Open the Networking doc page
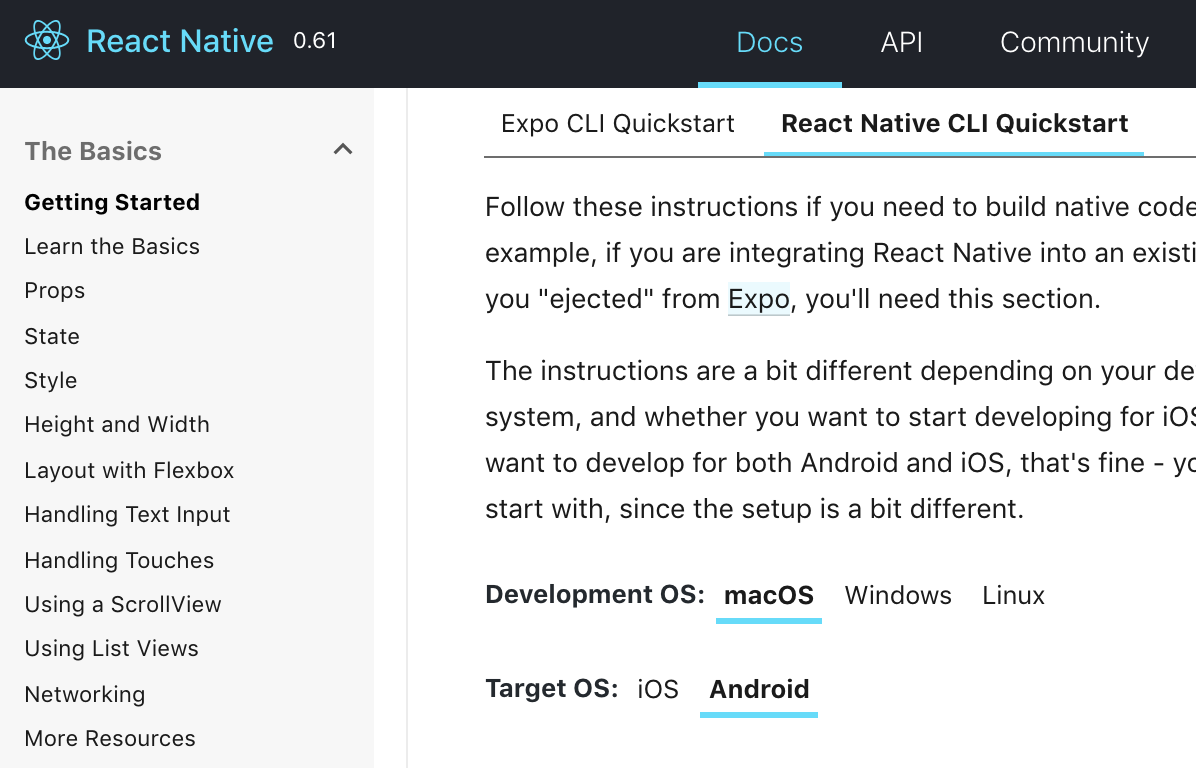Screen dimensions: 1196x768 [x=85, y=694]
